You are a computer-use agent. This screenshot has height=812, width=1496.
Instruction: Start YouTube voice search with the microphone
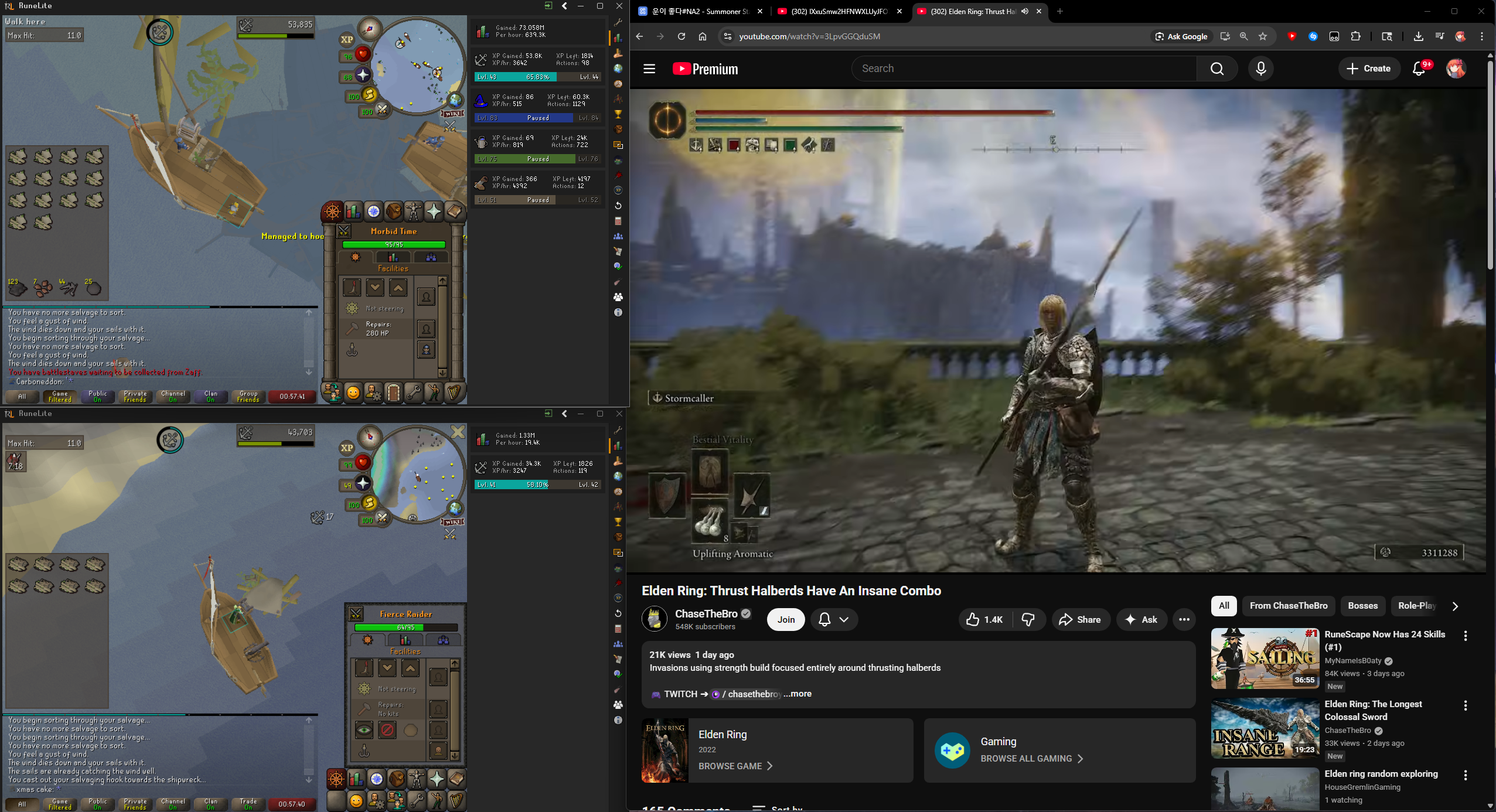1260,69
